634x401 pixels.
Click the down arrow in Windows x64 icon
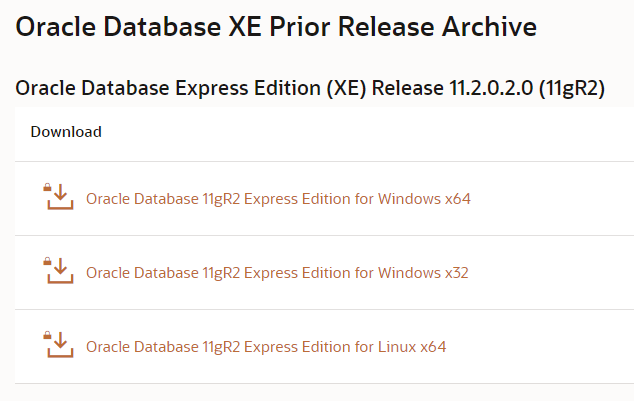pos(61,192)
